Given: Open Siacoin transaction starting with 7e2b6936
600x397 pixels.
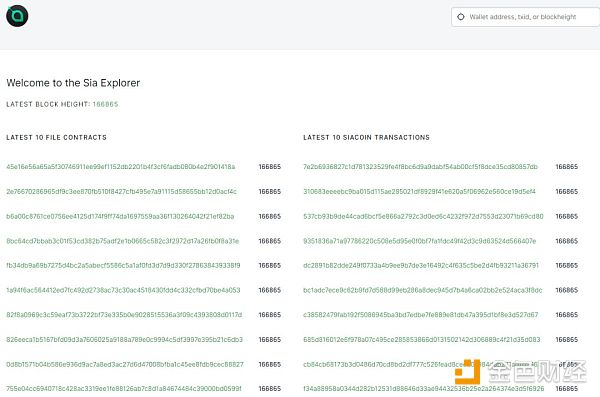Looking at the screenshot, I should click(x=421, y=167).
